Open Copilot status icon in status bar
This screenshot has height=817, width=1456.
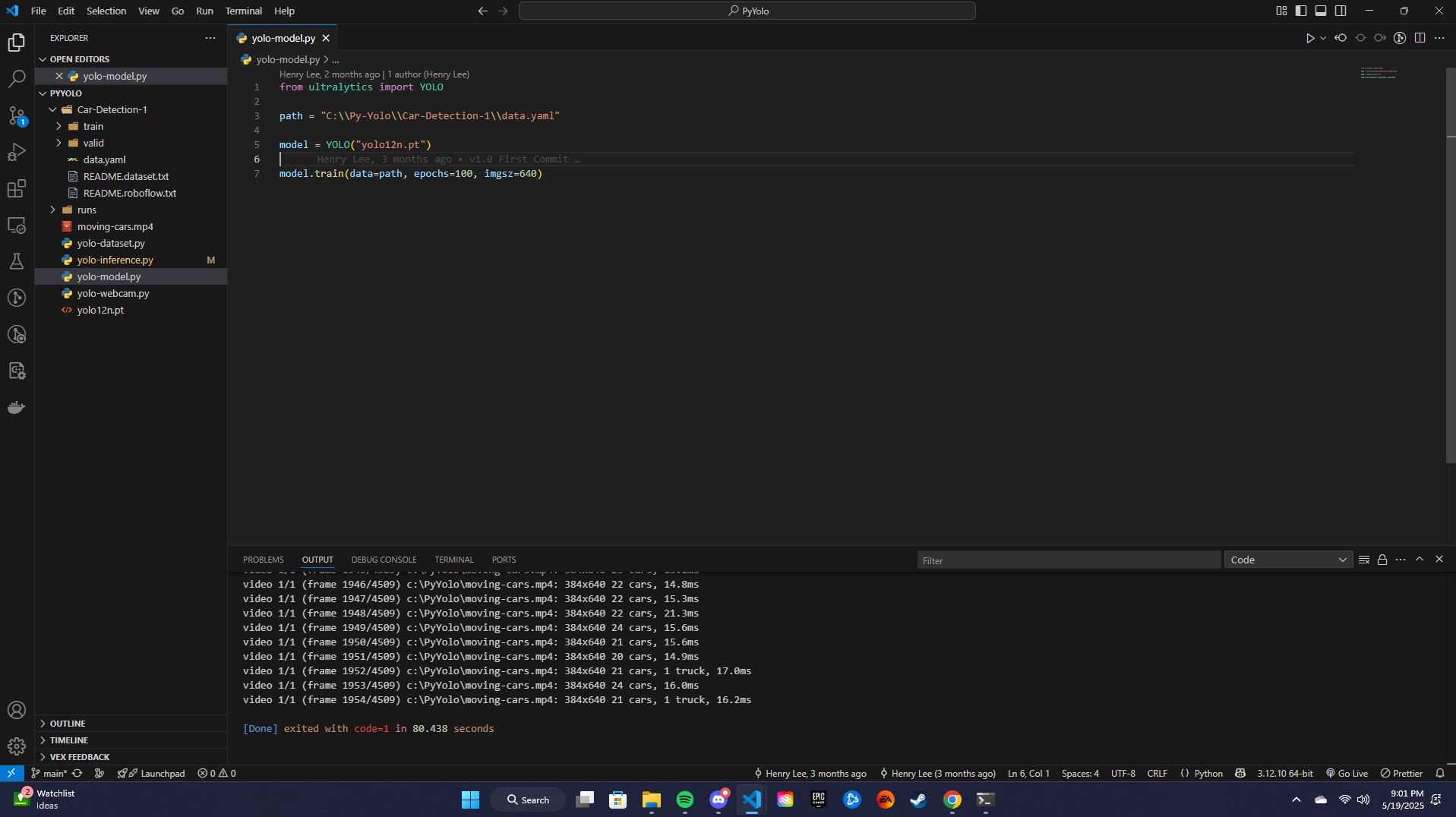point(1240,773)
